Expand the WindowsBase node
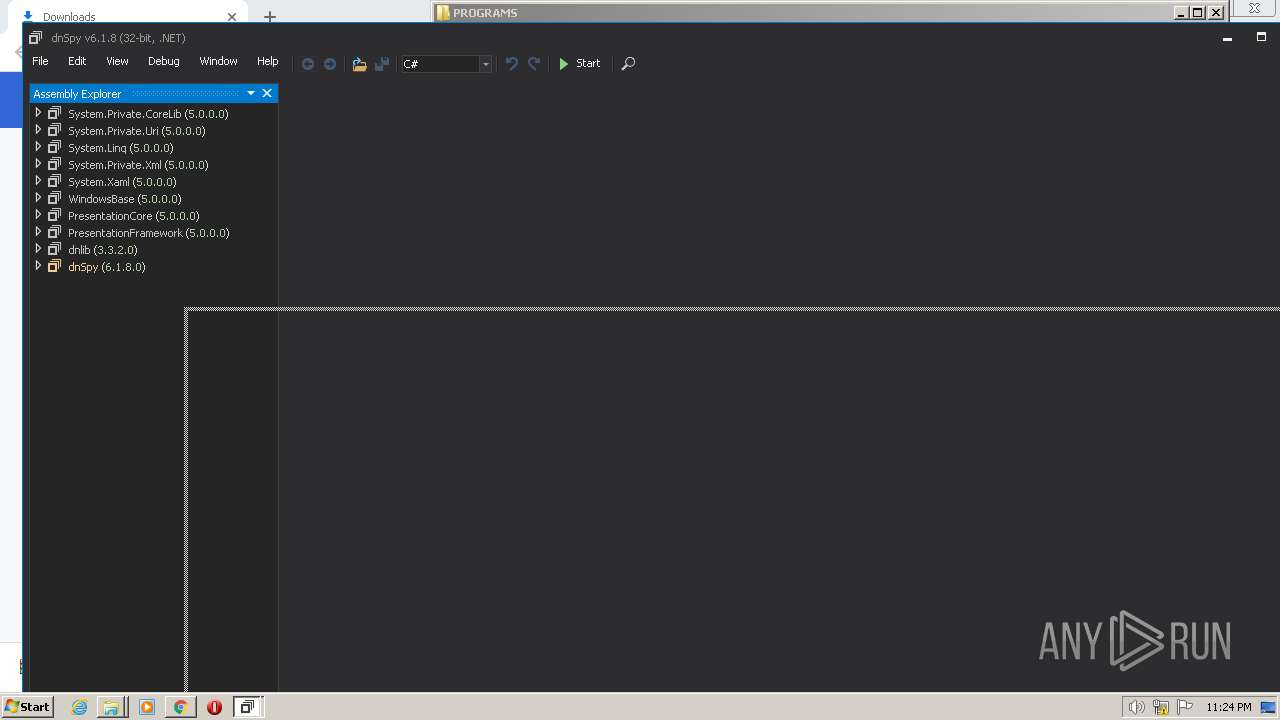 coord(38,198)
